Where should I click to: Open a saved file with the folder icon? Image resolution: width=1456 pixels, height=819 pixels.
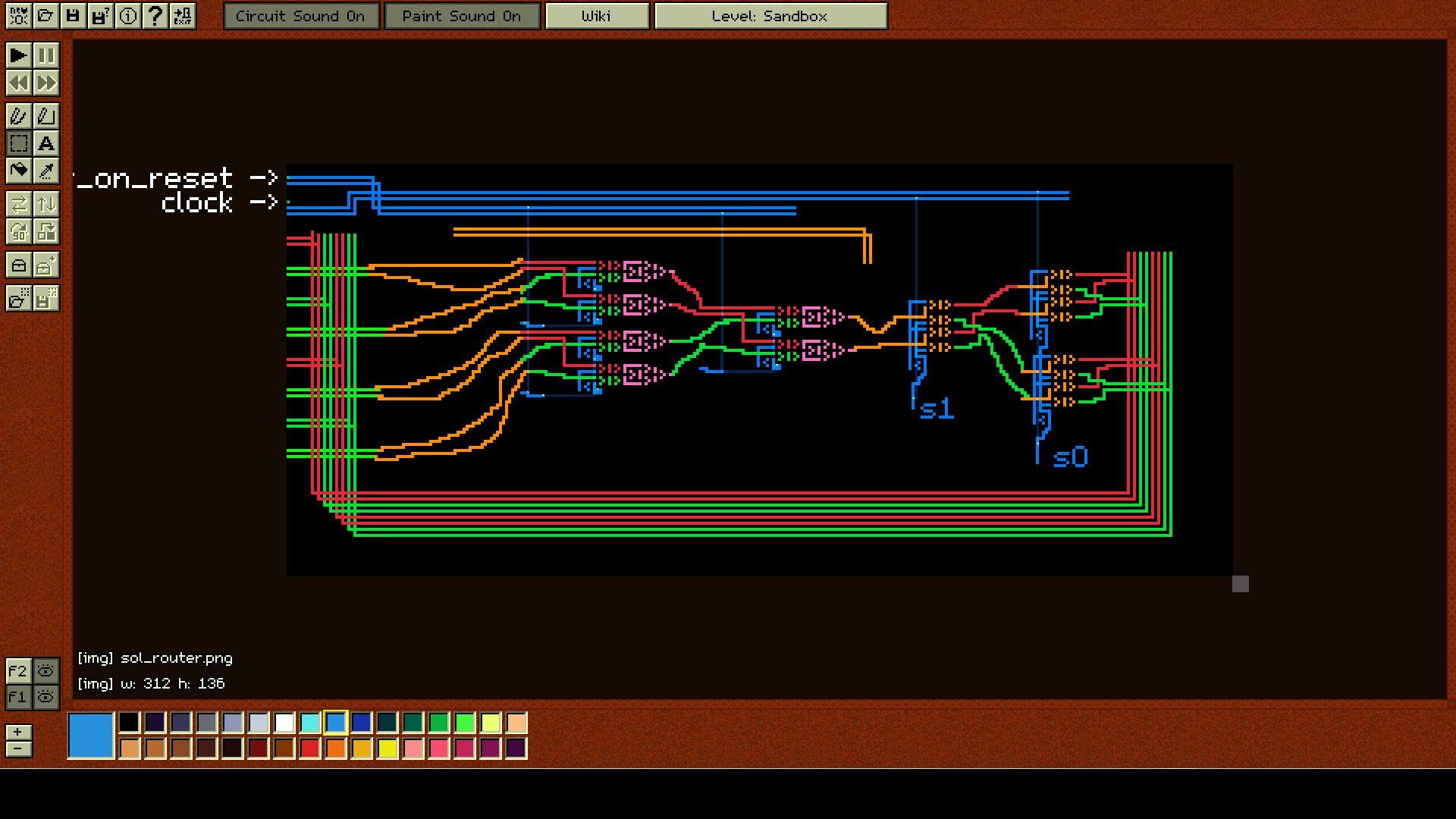tap(46, 16)
